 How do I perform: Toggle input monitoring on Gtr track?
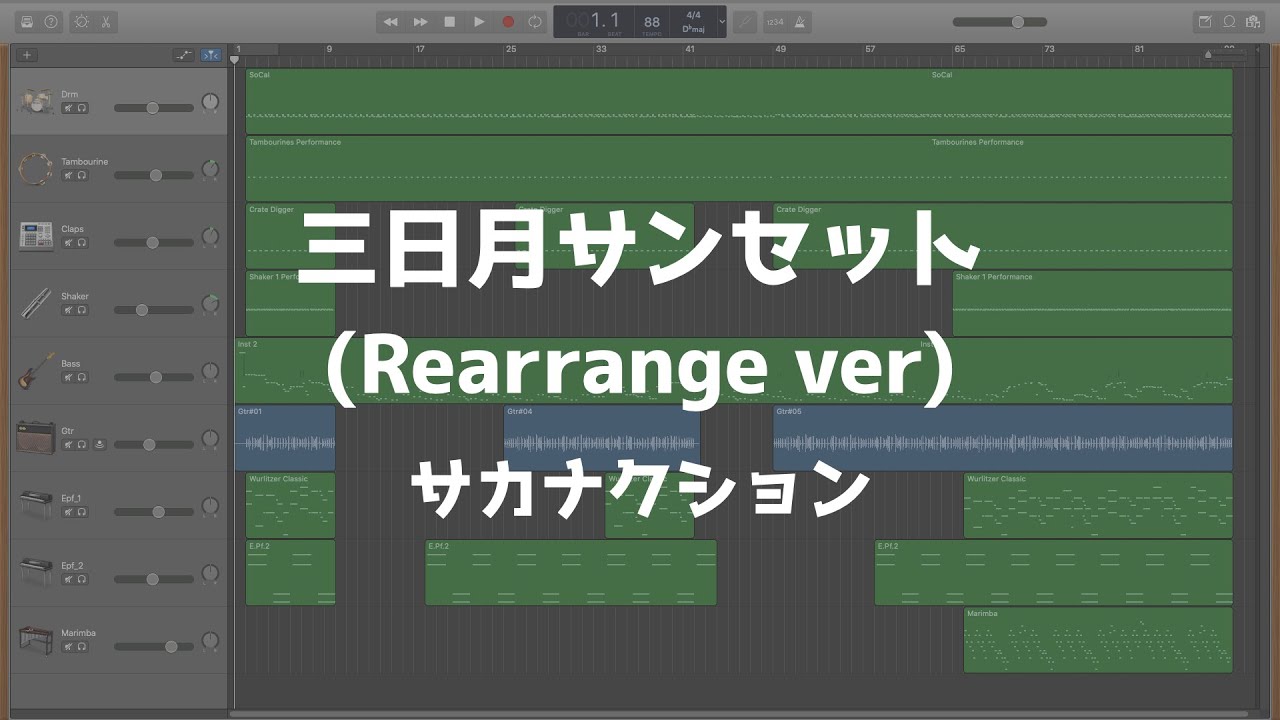click(99, 444)
